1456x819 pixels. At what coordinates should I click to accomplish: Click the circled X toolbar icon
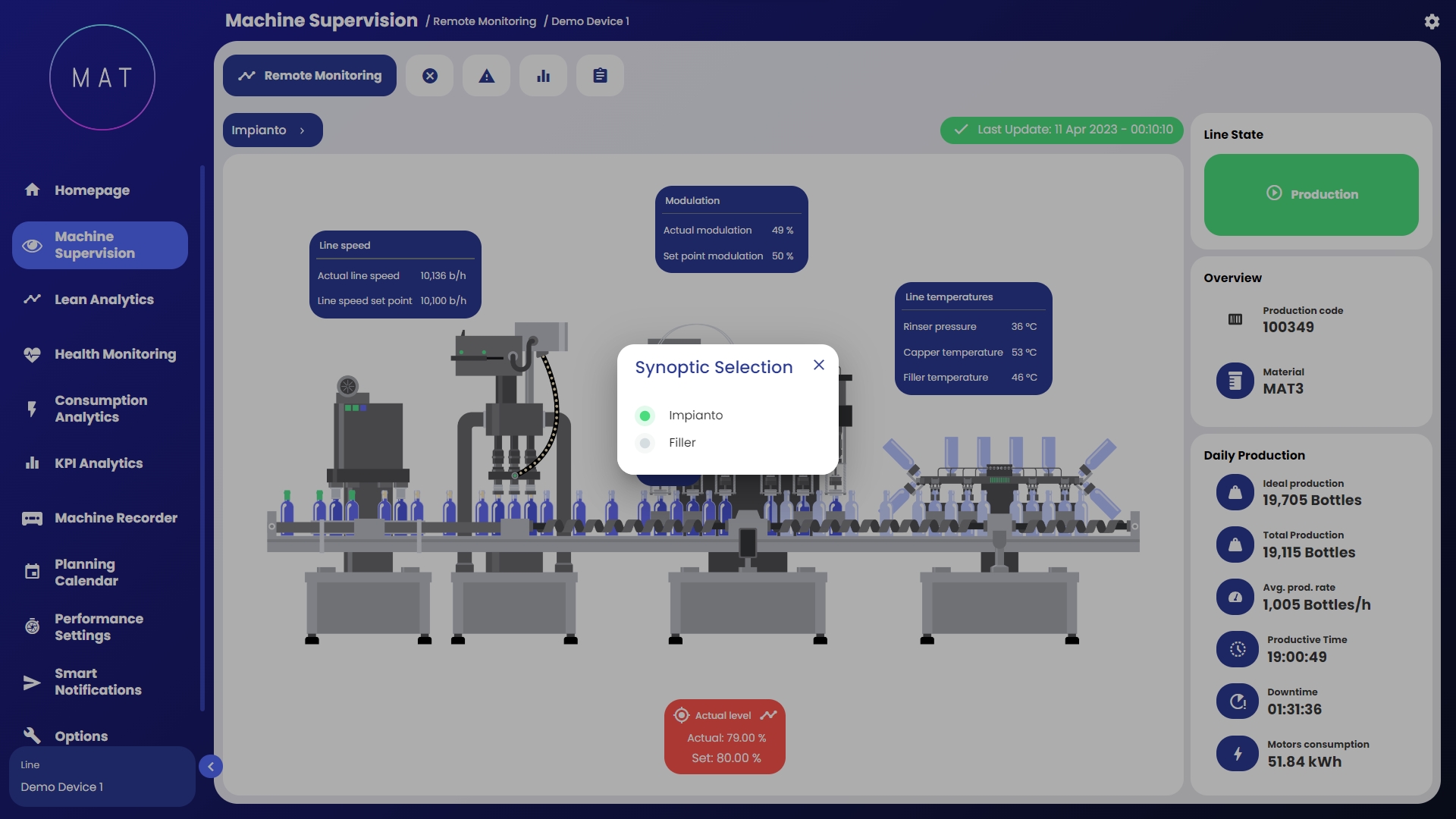point(430,76)
